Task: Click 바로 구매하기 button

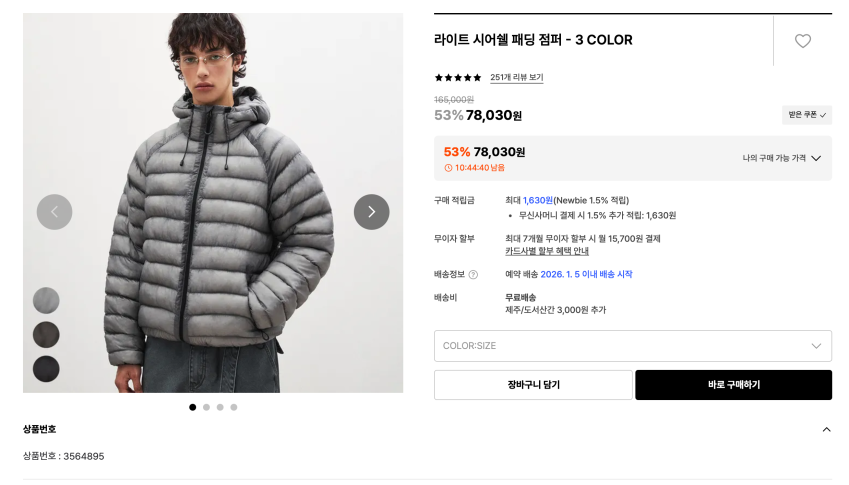Action: click(733, 385)
